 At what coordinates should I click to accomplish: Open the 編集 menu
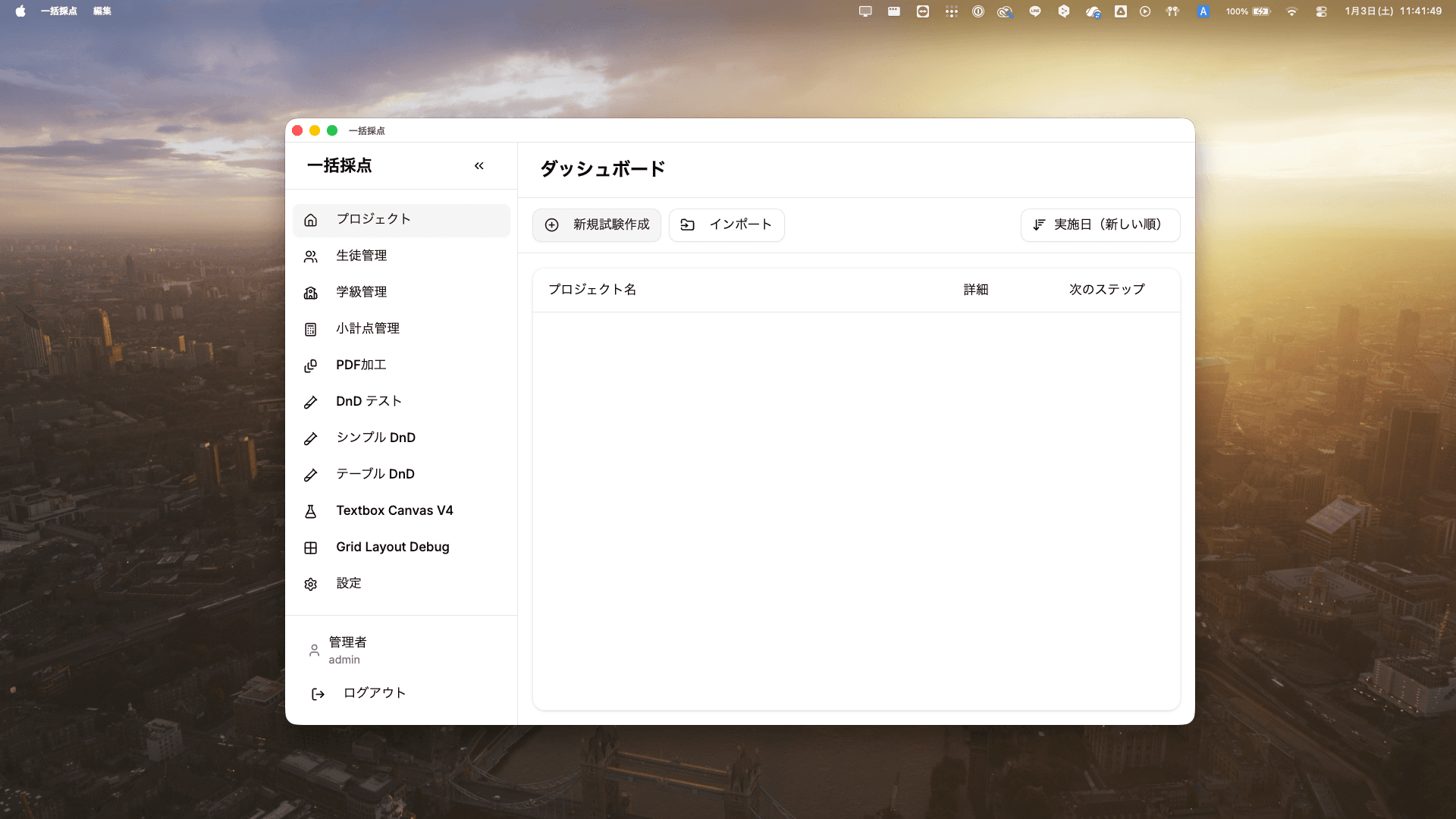pyautogui.click(x=102, y=11)
